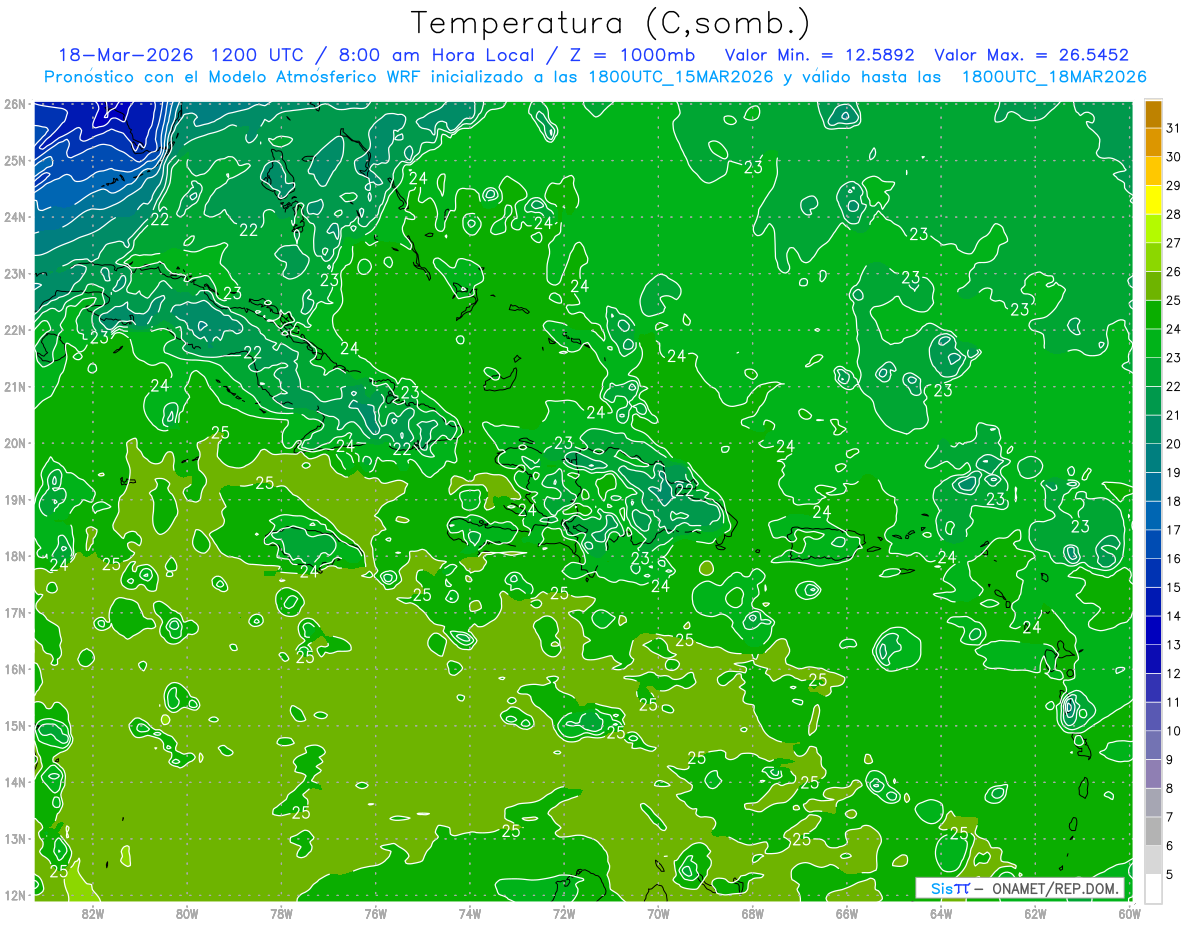Click the color bar legend label "20"
The height and width of the screenshot is (927, 1200).
1174,444
